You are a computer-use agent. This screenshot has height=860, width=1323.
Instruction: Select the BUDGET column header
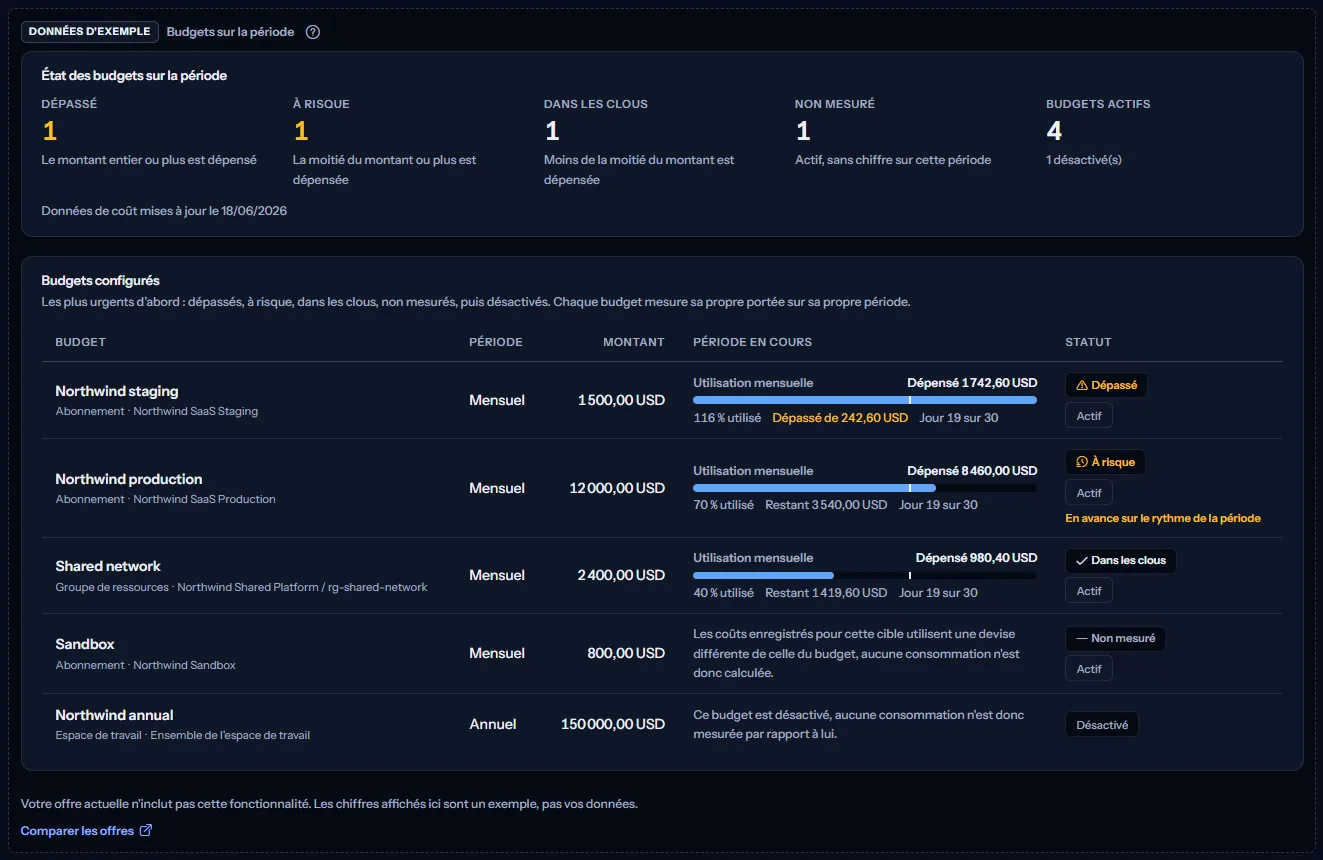point(80,342)
